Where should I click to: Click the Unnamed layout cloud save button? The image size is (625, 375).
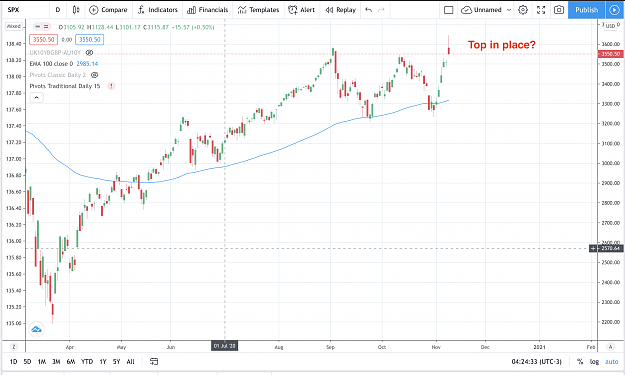tap(481, 10)
